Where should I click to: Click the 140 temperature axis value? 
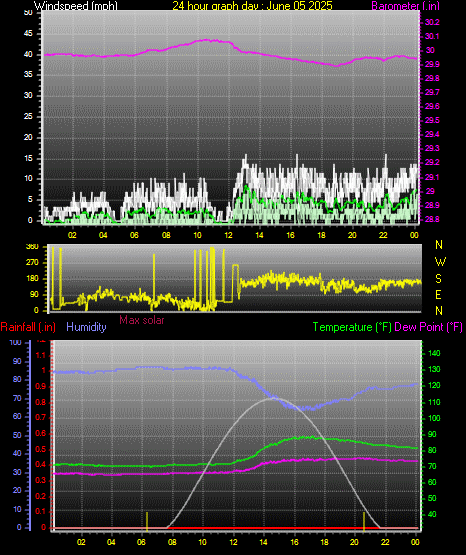click(434, 353)
